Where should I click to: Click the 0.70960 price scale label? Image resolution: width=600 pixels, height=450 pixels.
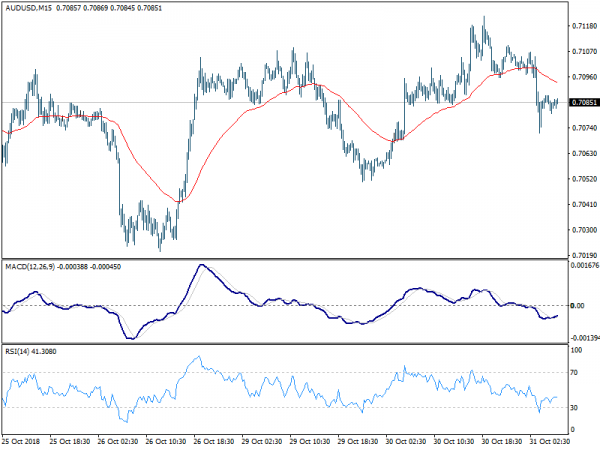[584, 77]
